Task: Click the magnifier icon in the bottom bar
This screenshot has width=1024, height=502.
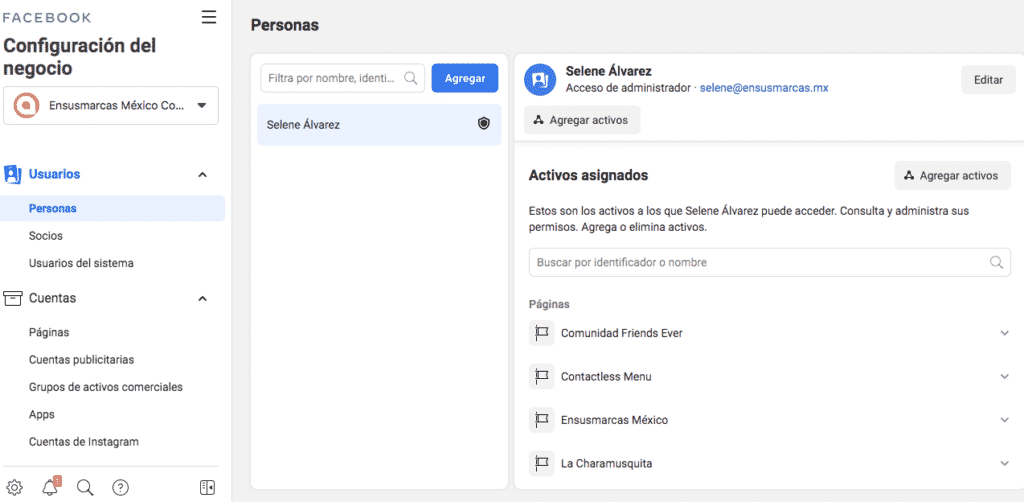Action: pos(85,487)
